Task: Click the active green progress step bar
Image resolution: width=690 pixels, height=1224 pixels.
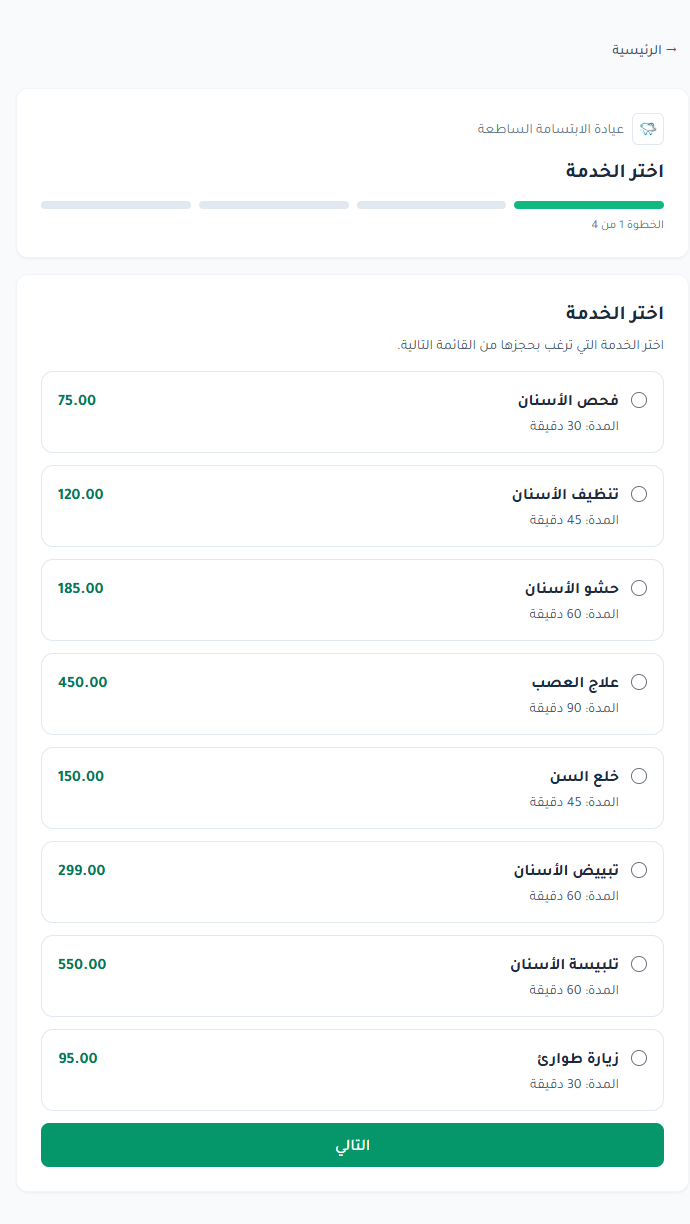Action: point(589,205)
